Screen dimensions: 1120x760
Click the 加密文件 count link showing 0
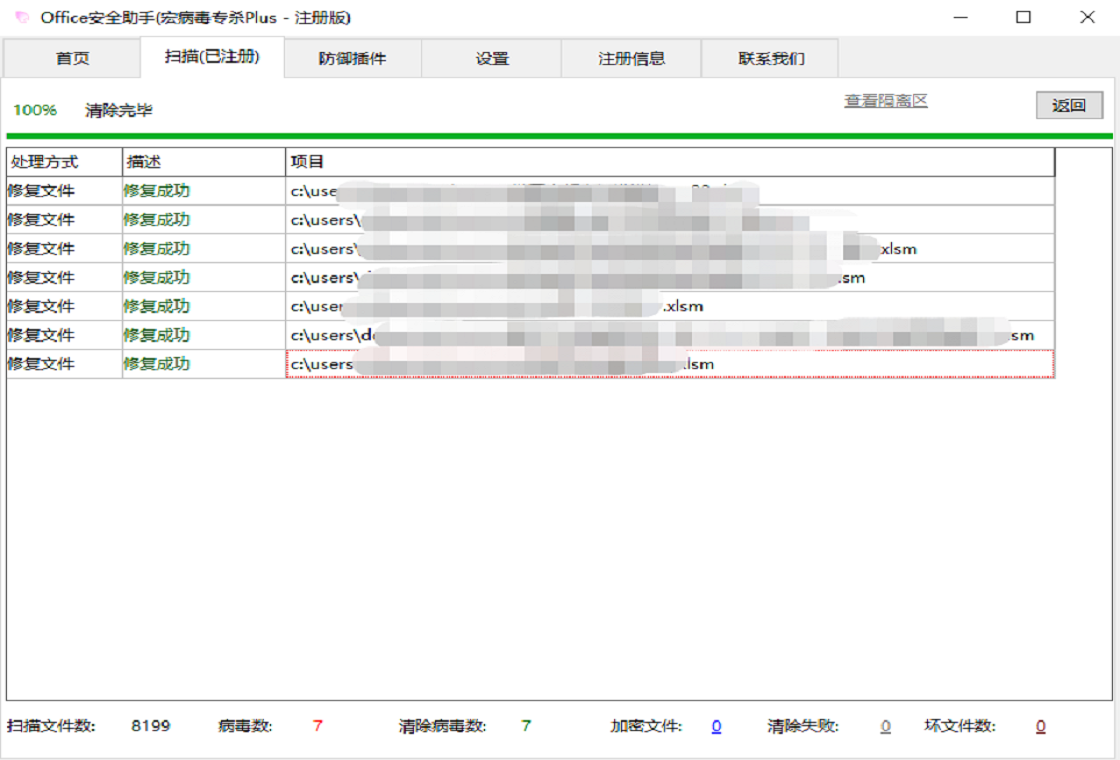tap(716, 726)
